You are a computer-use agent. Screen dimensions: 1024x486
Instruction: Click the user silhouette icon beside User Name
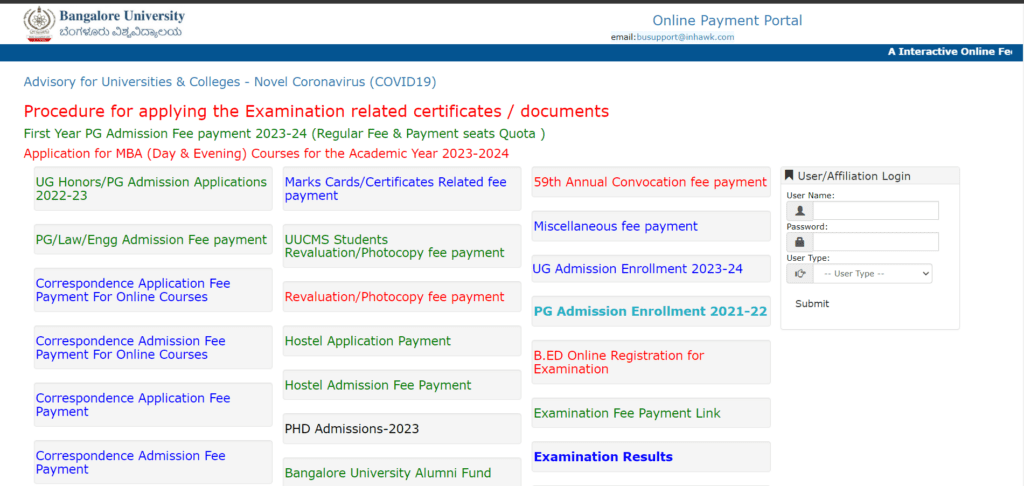click(x=800, y=211)
